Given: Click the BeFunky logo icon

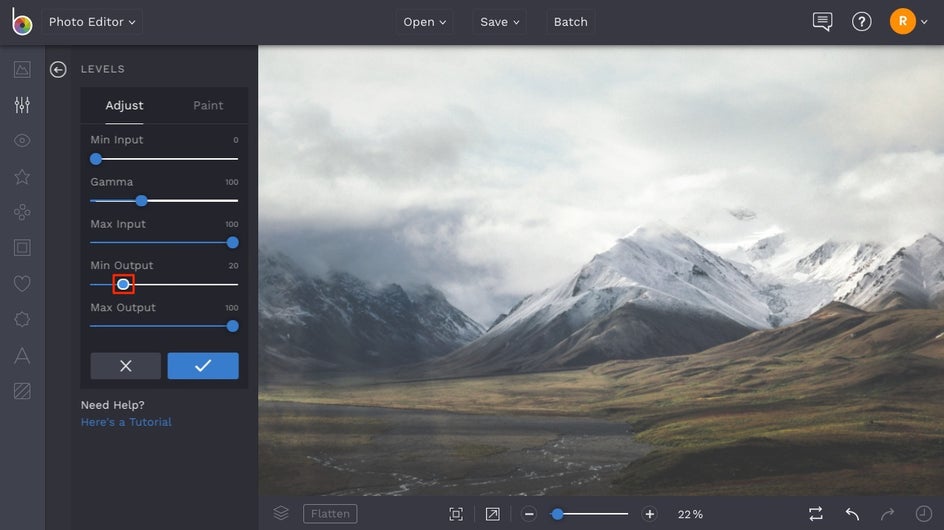Looking at the screenshot, I should (x=22, y=22).
